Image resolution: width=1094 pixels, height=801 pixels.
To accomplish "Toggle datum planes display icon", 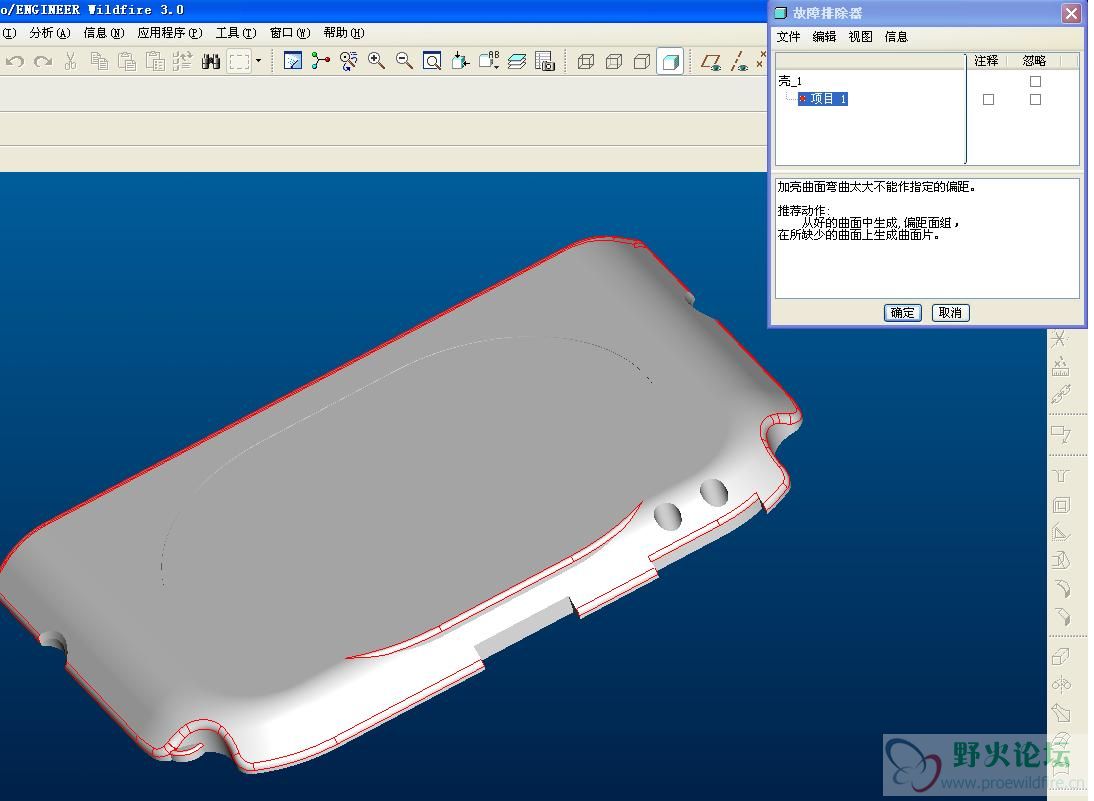I will [x=711, y=62].
